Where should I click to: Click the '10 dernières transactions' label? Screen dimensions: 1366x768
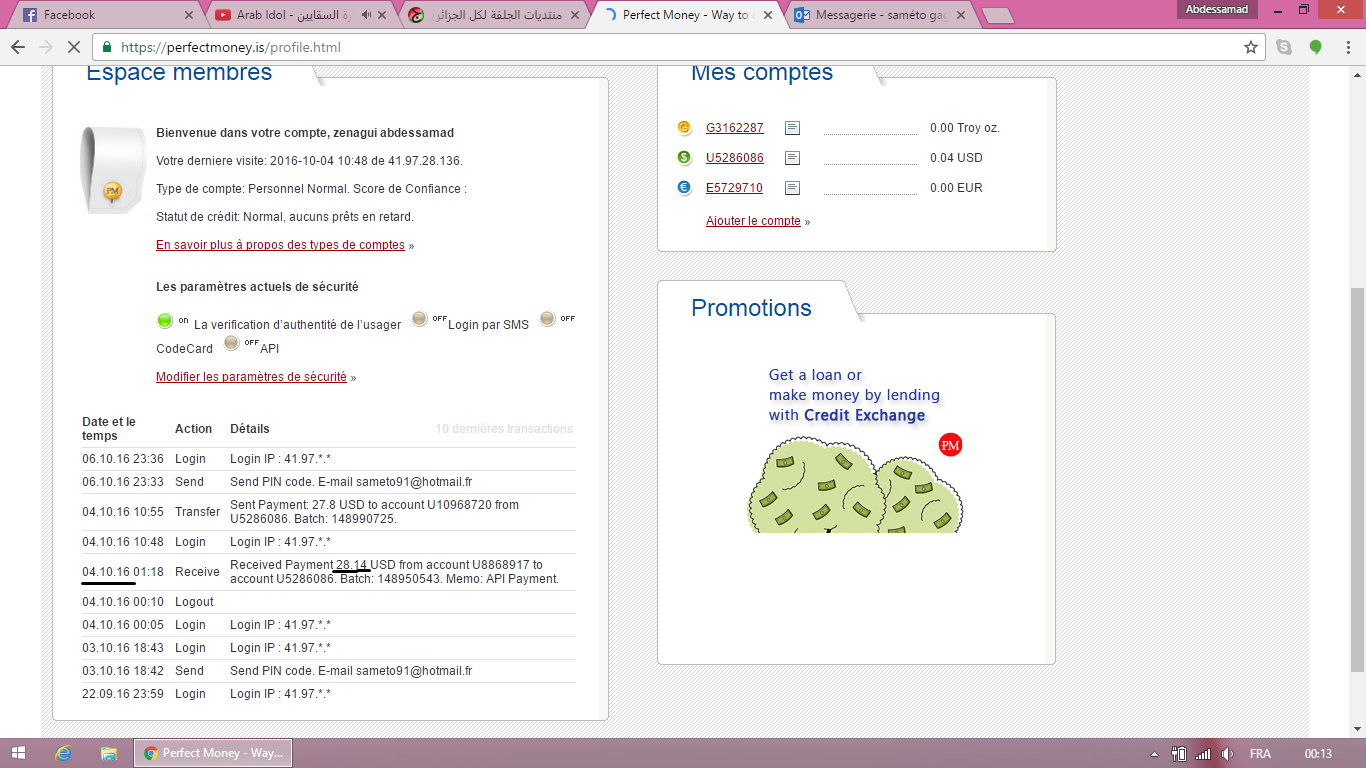click(x=504, y=429)
